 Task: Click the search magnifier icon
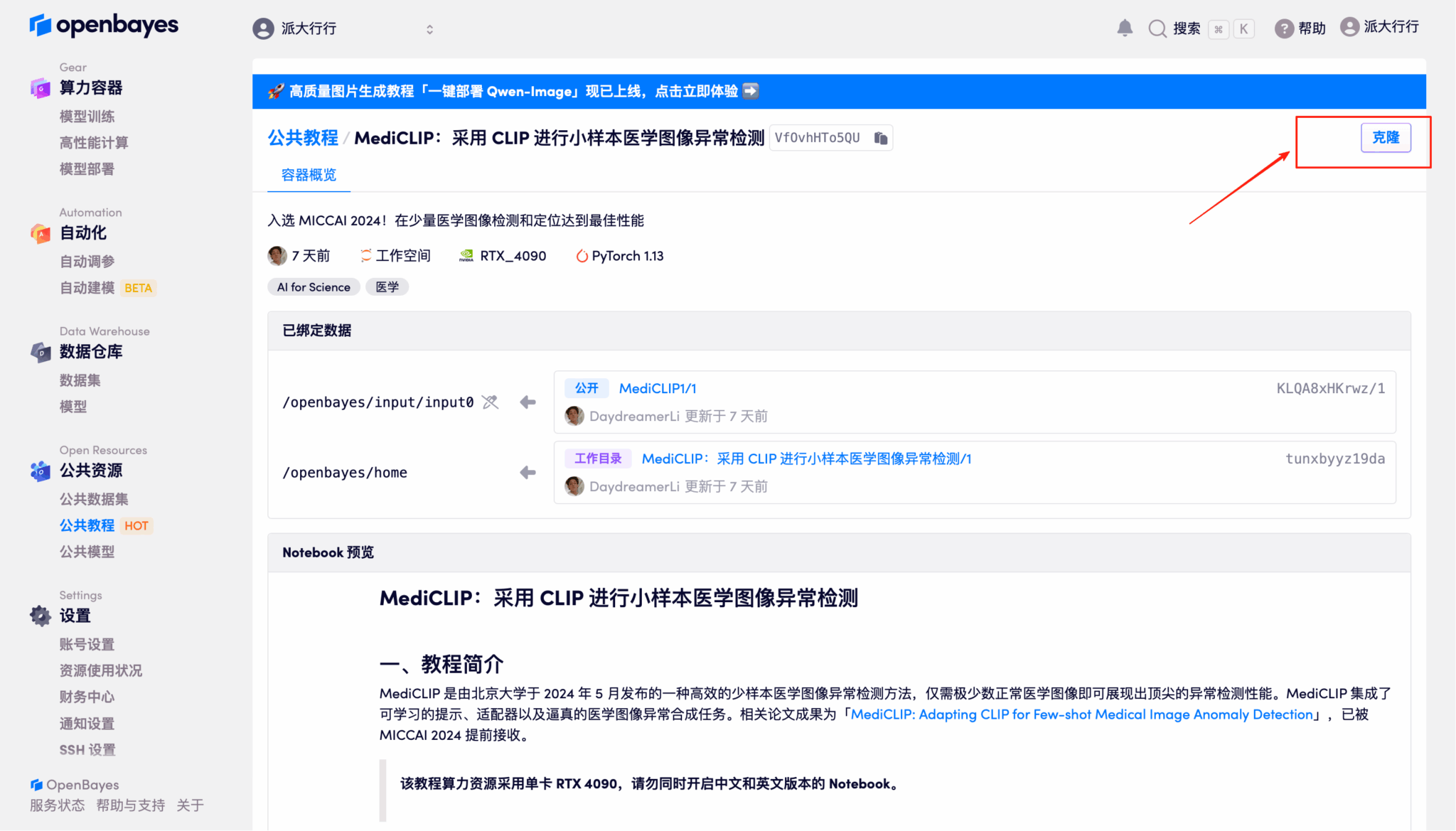pyautogui.click(x=1157, y=28)
